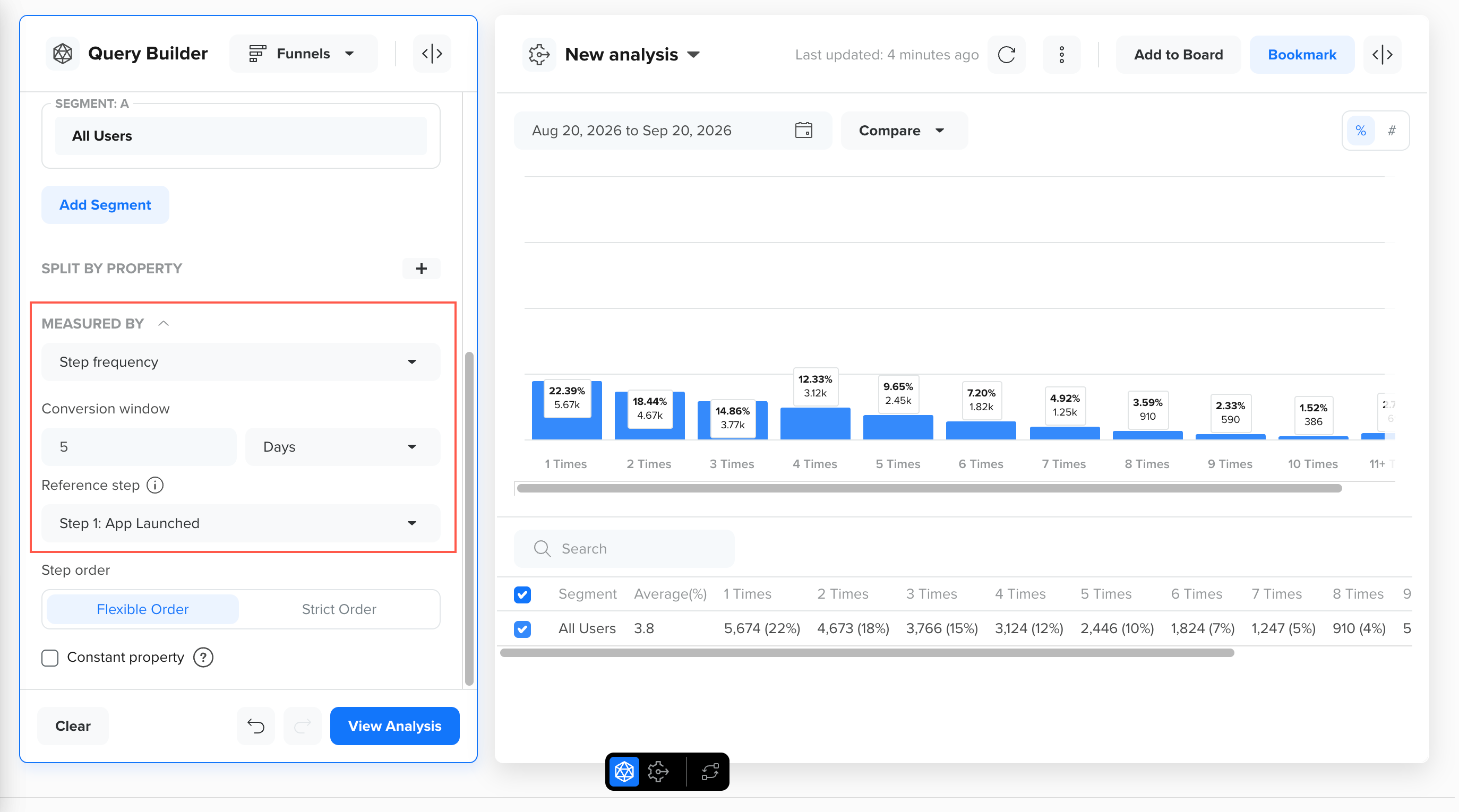This screenshot has width=1459, height=812.
Task: Enable the Constant property checkbox
Action: click(x=50, y=658)
